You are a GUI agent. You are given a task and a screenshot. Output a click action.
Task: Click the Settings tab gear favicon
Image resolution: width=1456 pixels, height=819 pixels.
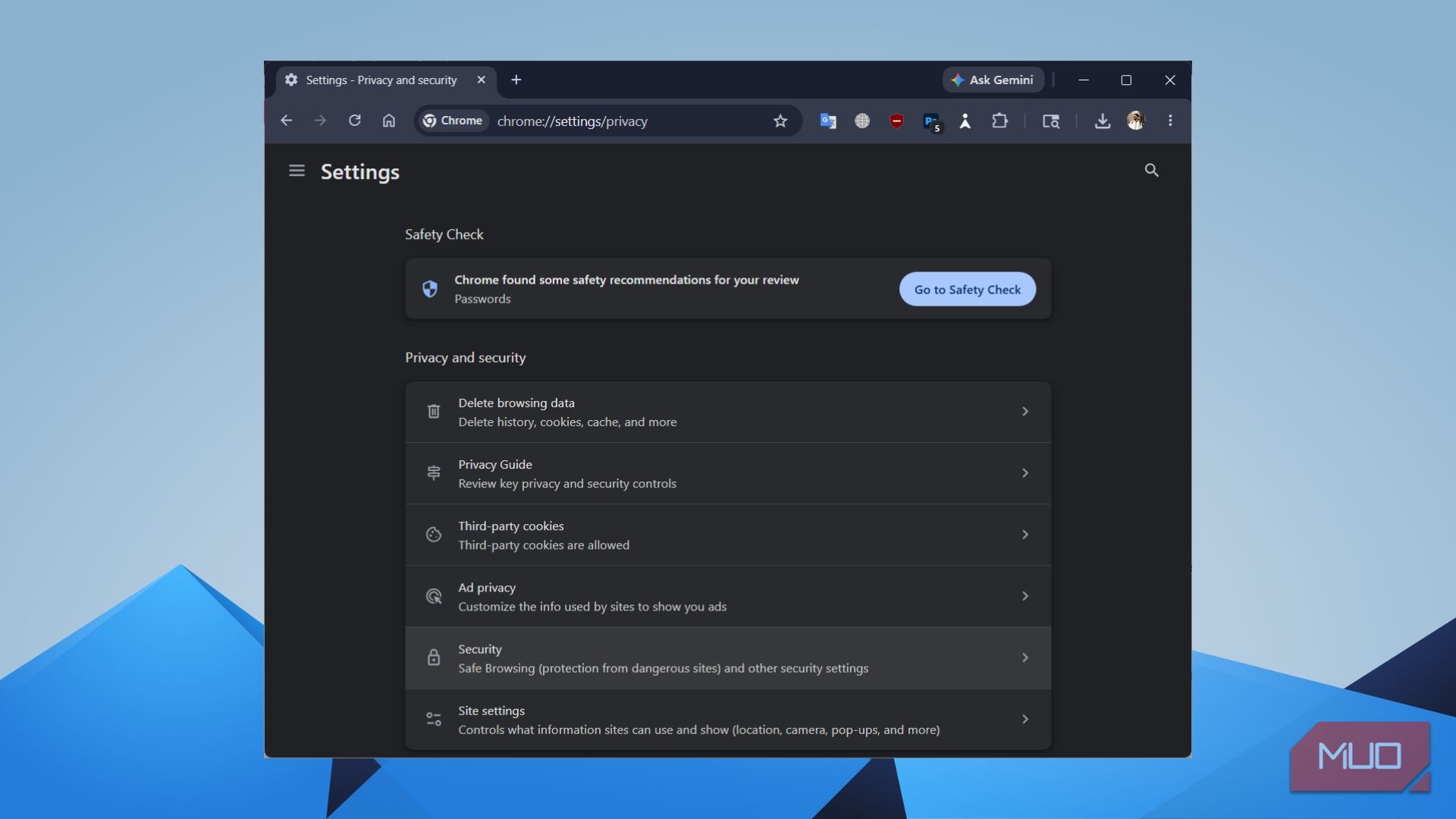pyautogui.click(x=291, y=80)
